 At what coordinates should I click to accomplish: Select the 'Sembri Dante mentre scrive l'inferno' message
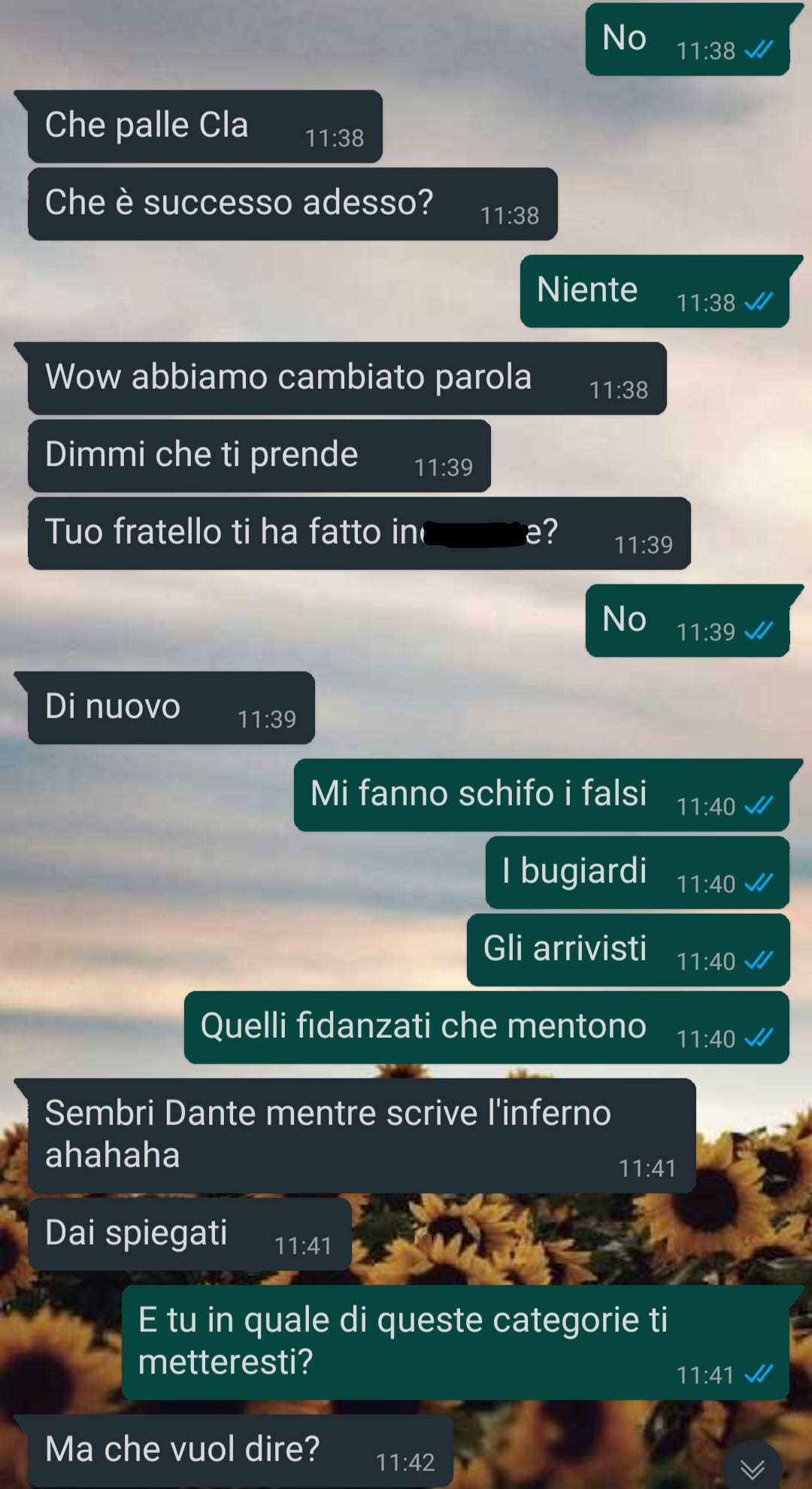coord(362,1136)
